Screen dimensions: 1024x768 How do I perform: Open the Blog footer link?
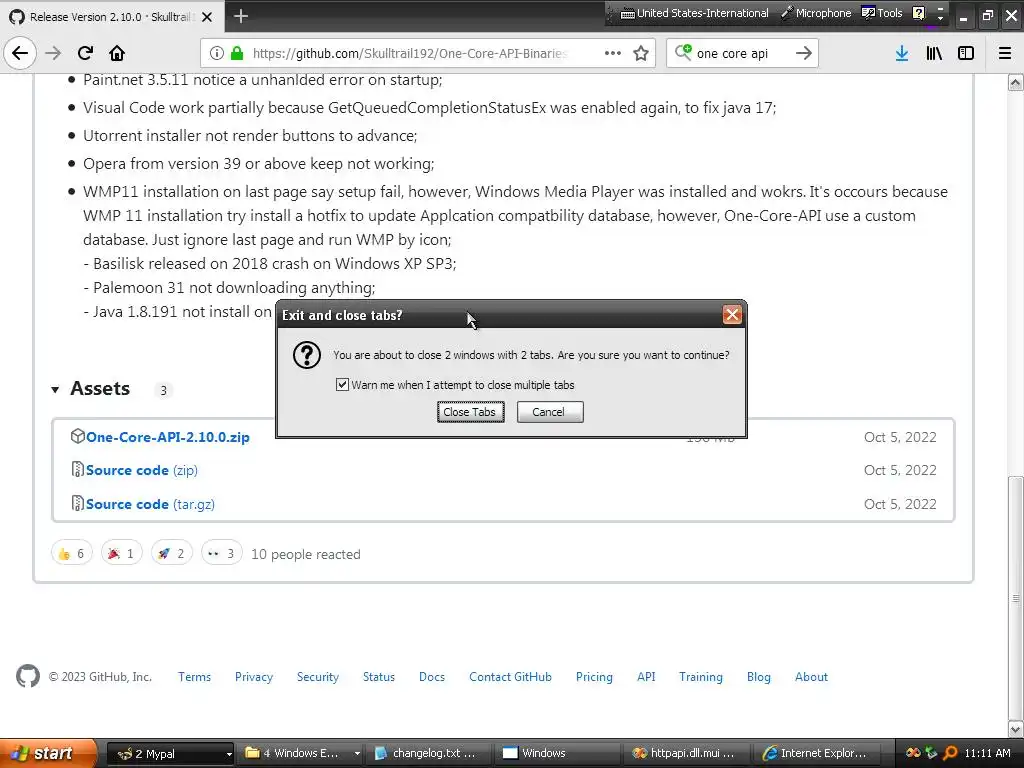(759, 677)
